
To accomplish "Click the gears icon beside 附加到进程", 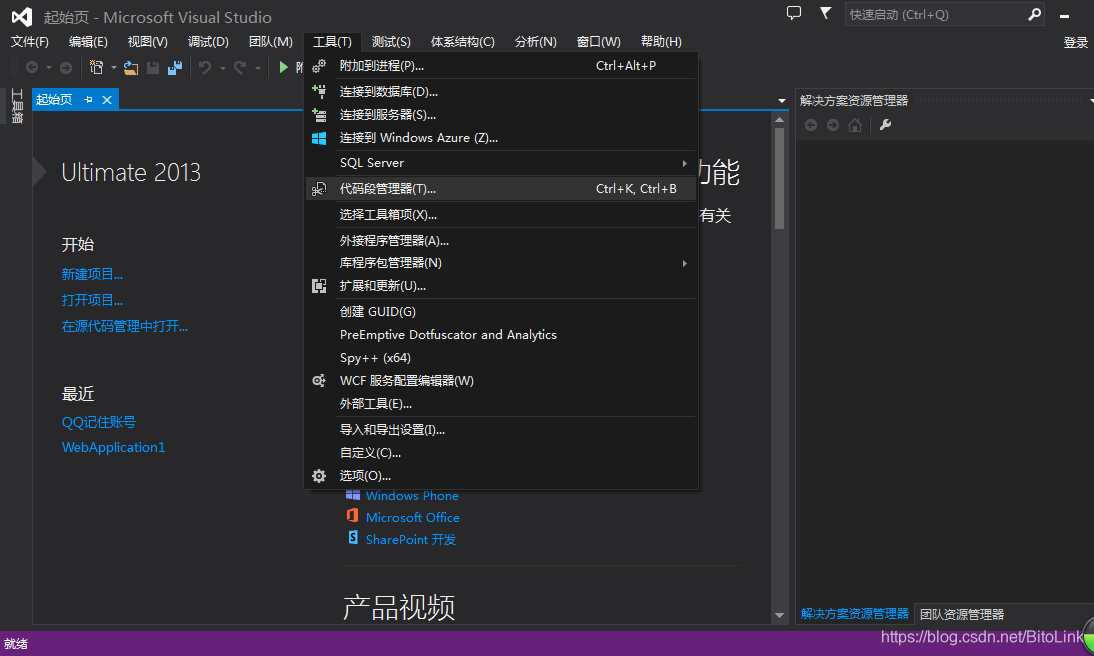I will (x=319, y=66).
